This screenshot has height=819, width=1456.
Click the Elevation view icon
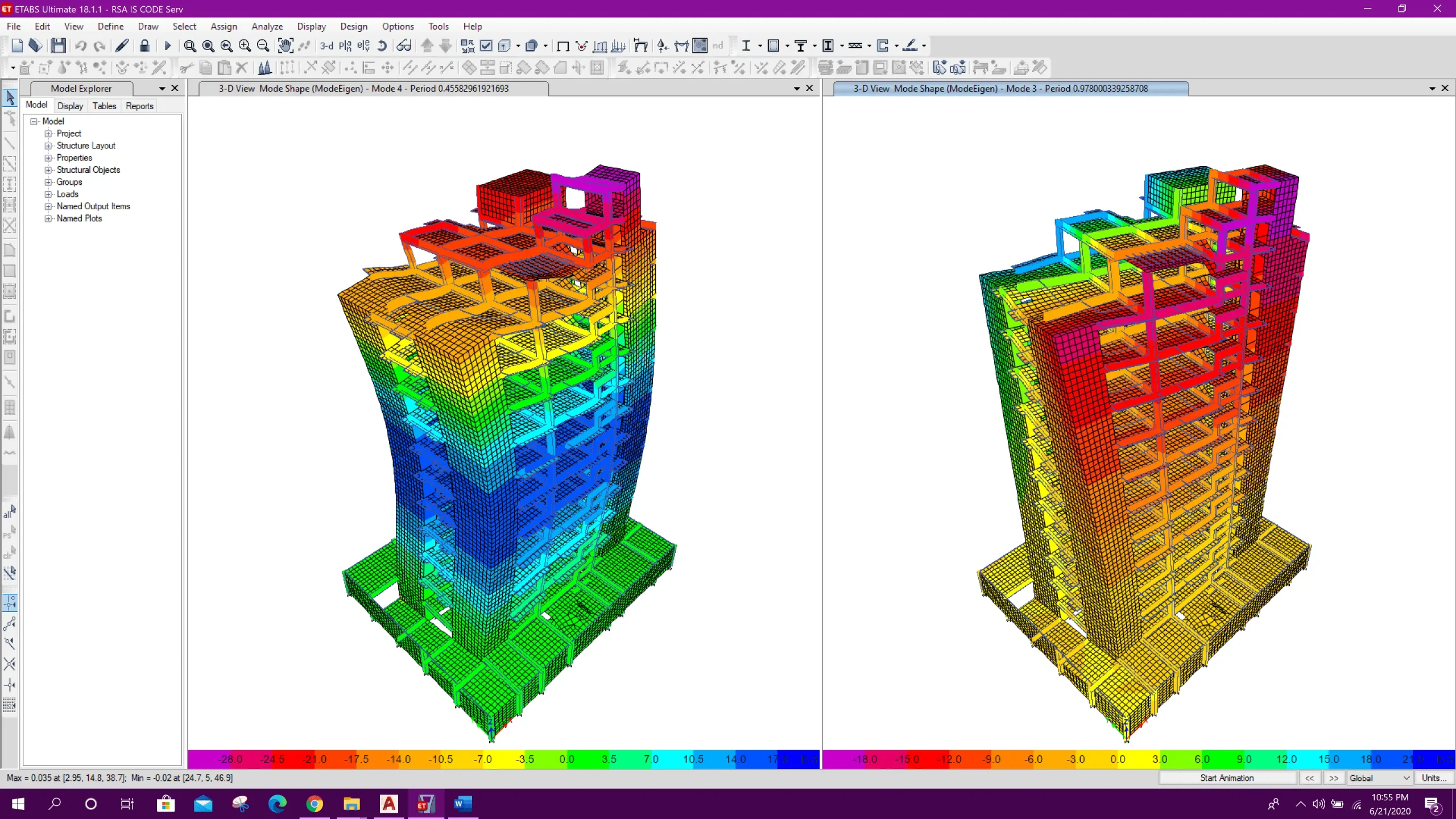tap(363, 45)
